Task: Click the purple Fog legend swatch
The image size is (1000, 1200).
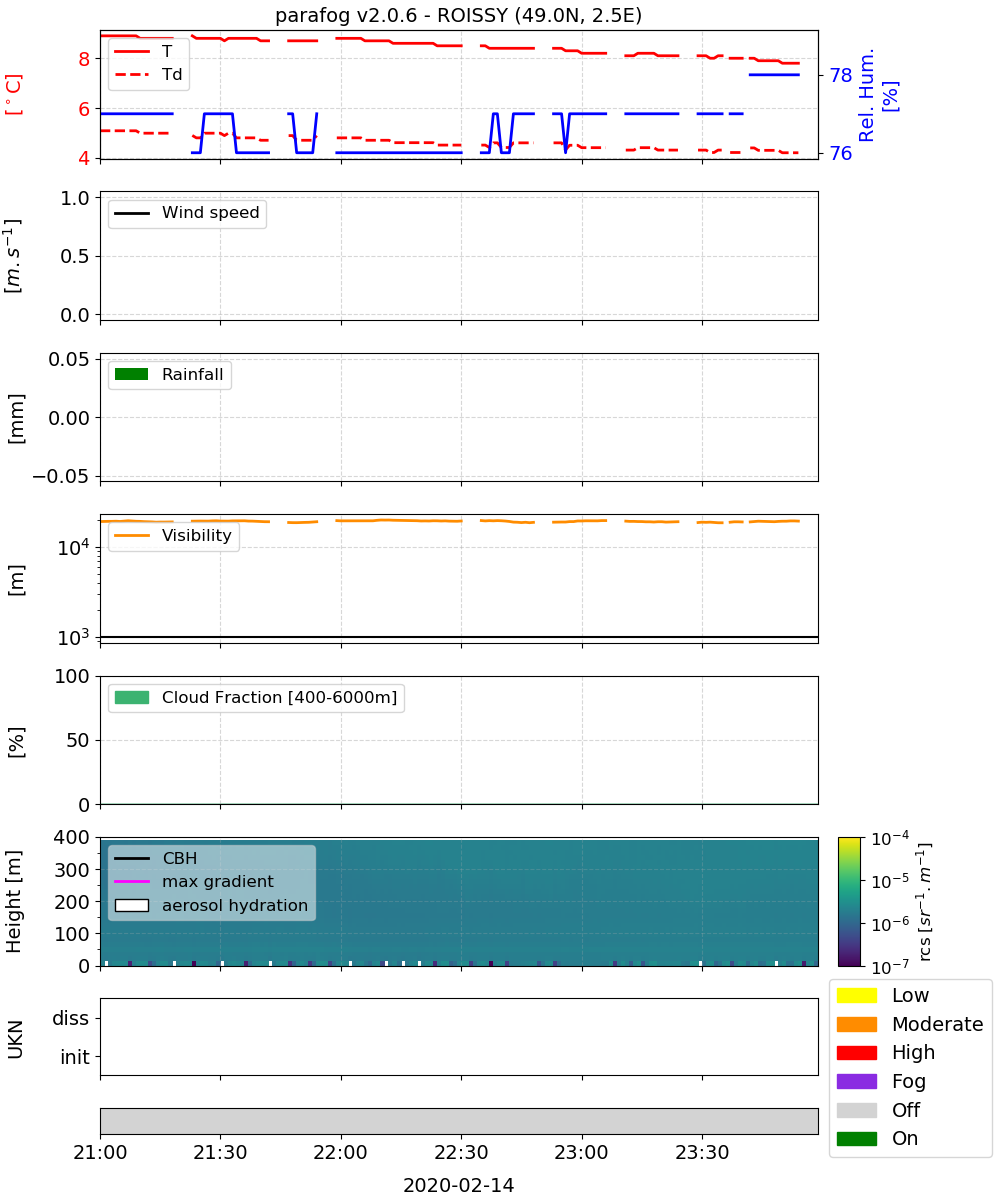Action: click(x=856, y=1081)
